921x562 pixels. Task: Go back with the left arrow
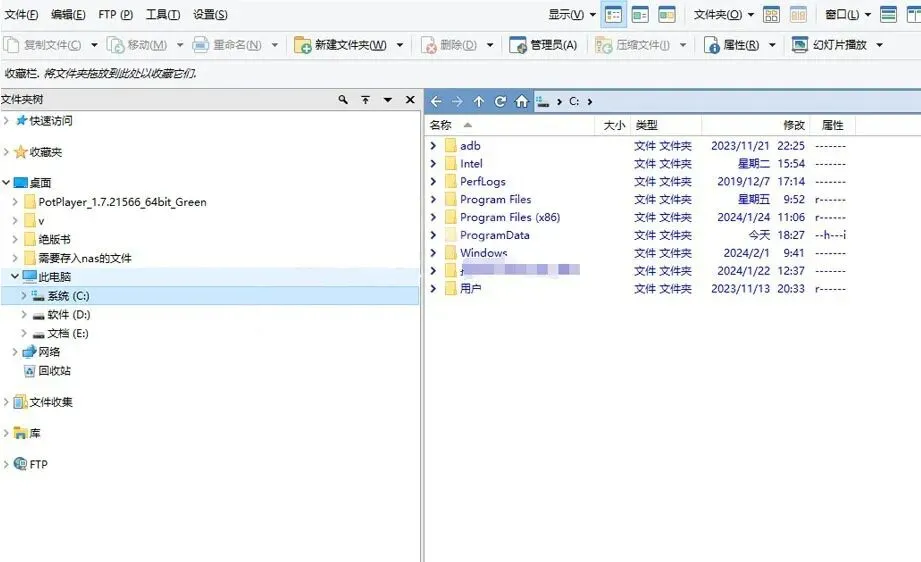[x=436, y=102]
